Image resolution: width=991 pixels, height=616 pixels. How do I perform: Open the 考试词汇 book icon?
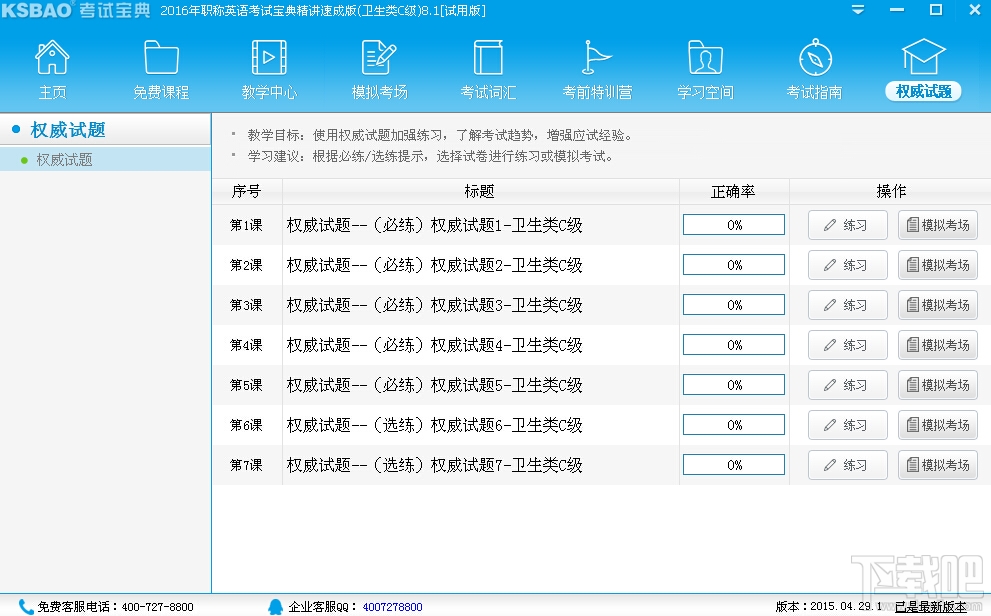488,57
